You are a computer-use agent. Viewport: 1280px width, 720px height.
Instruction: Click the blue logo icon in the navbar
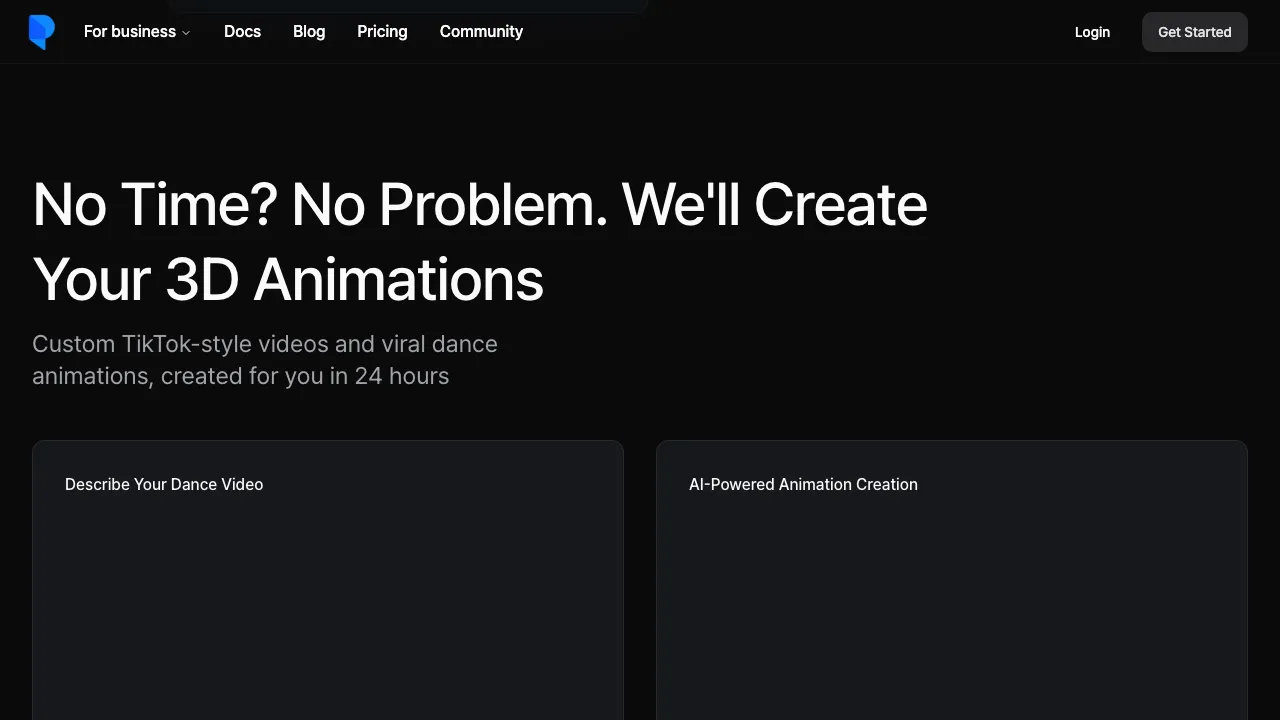[42, 31]
